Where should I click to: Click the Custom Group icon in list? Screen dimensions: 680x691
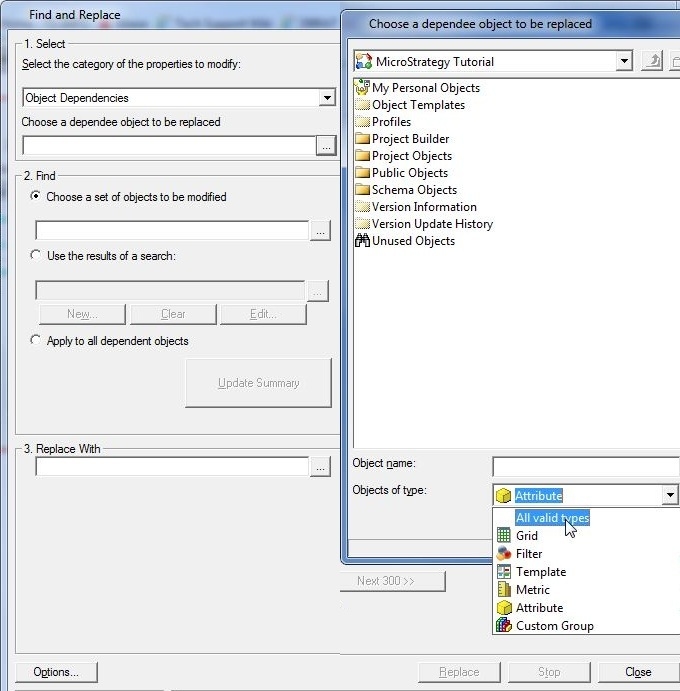pos(504,626)
